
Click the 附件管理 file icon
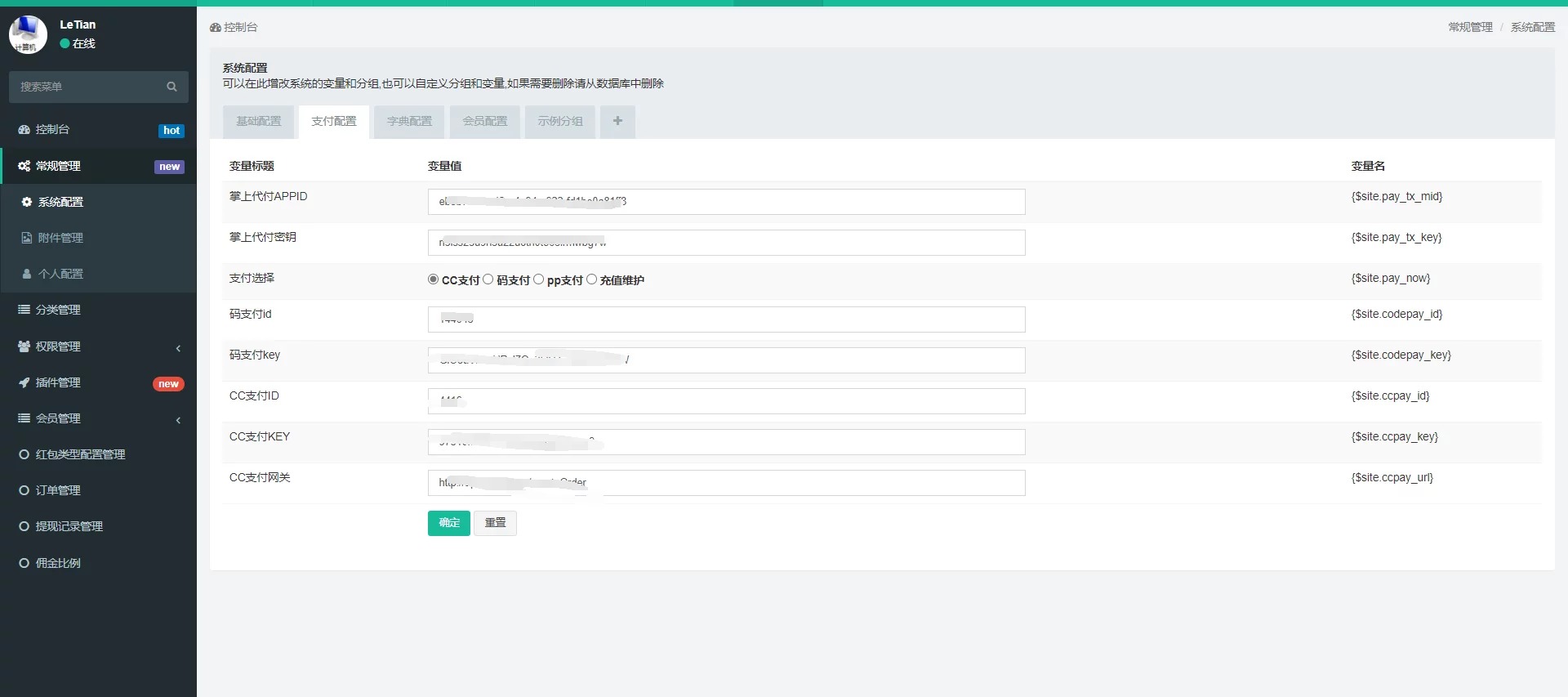coord(27,238)
